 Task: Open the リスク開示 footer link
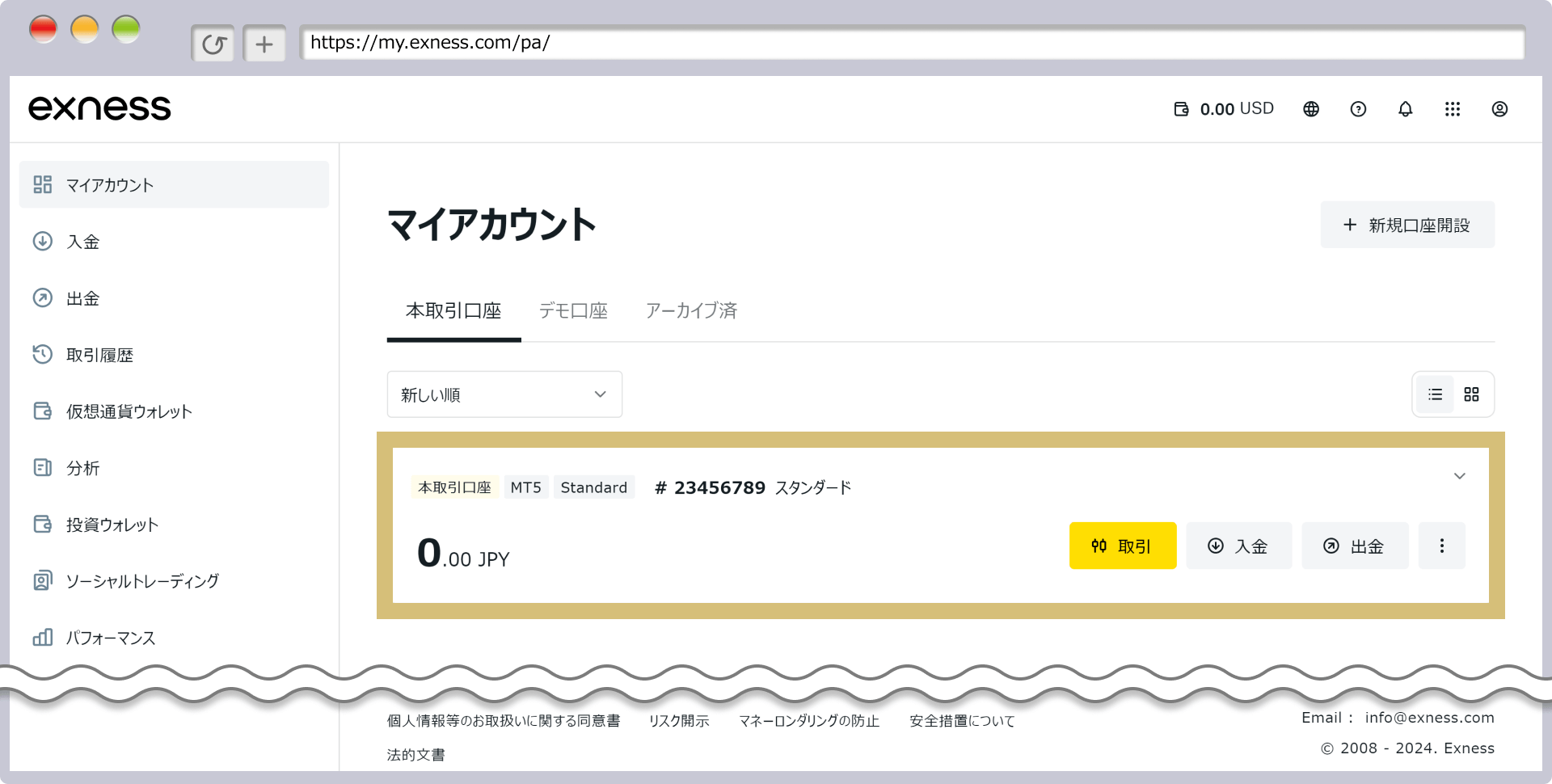click(x=679, y=721)
